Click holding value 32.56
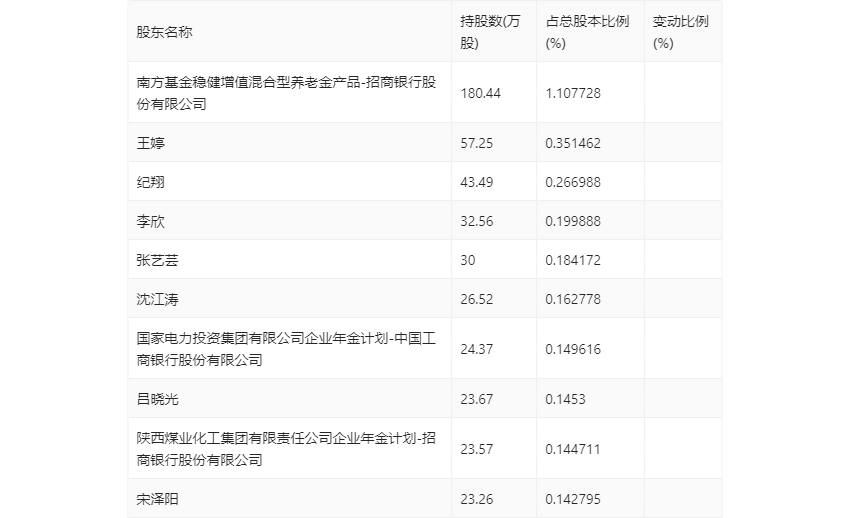 coord(476,221)
